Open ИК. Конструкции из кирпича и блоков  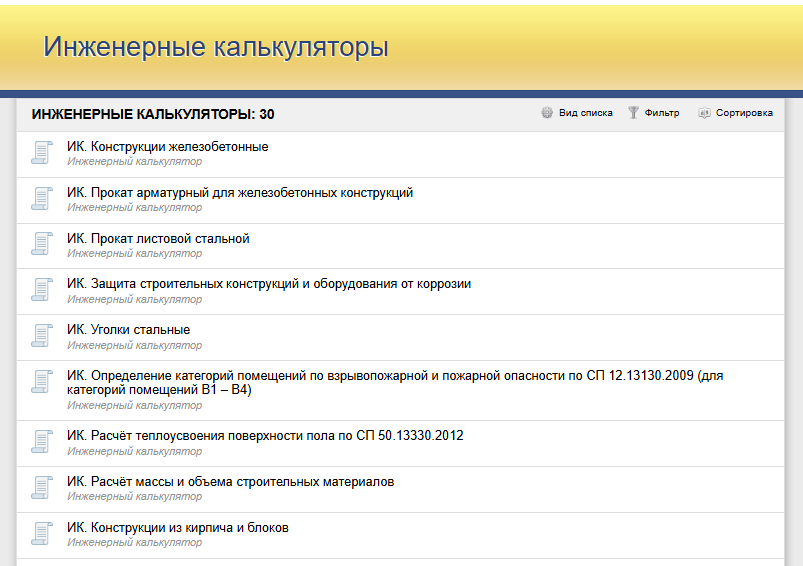coord(178,528)
